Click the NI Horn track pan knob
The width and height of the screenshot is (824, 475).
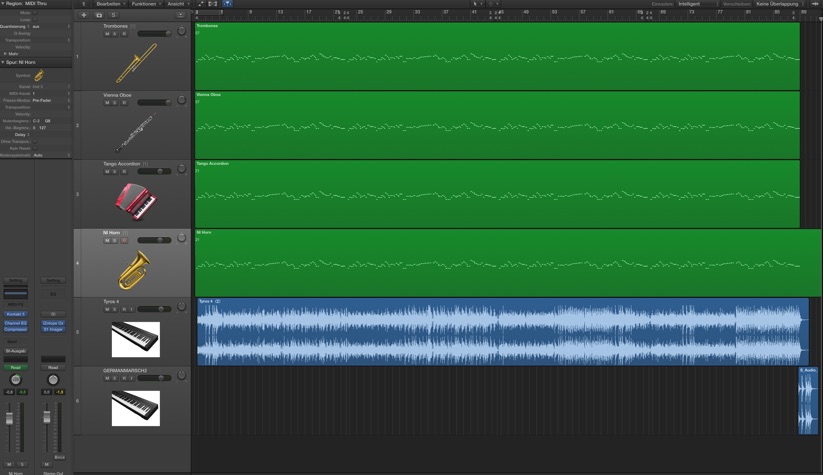click(x=181, y=238)
